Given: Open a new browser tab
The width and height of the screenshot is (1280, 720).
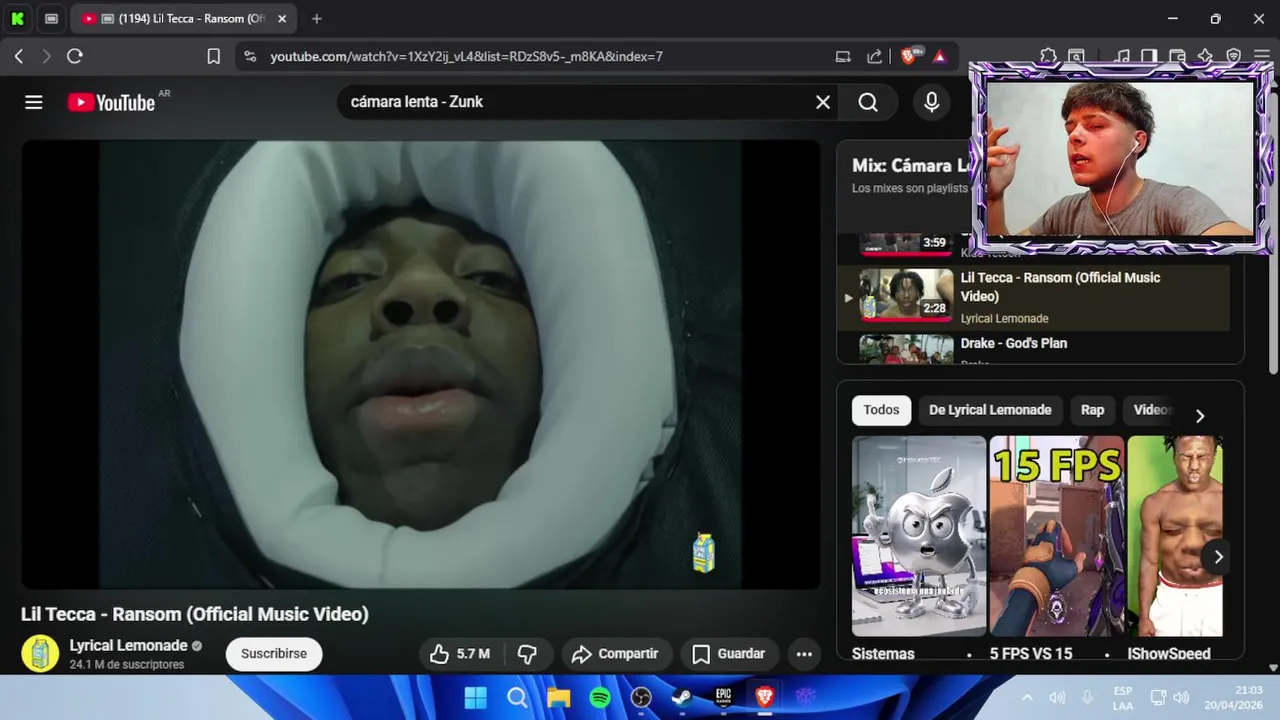Looking at the screenshot, I should click(x=317, y=18).
